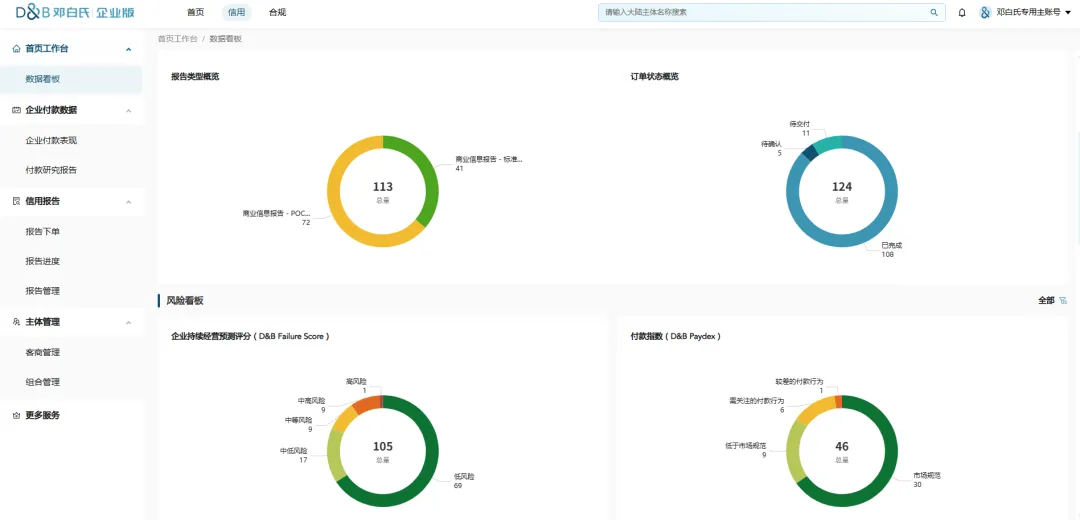1080x520 pixels.
Task: Open the notification bell
Action: point(962,12)
